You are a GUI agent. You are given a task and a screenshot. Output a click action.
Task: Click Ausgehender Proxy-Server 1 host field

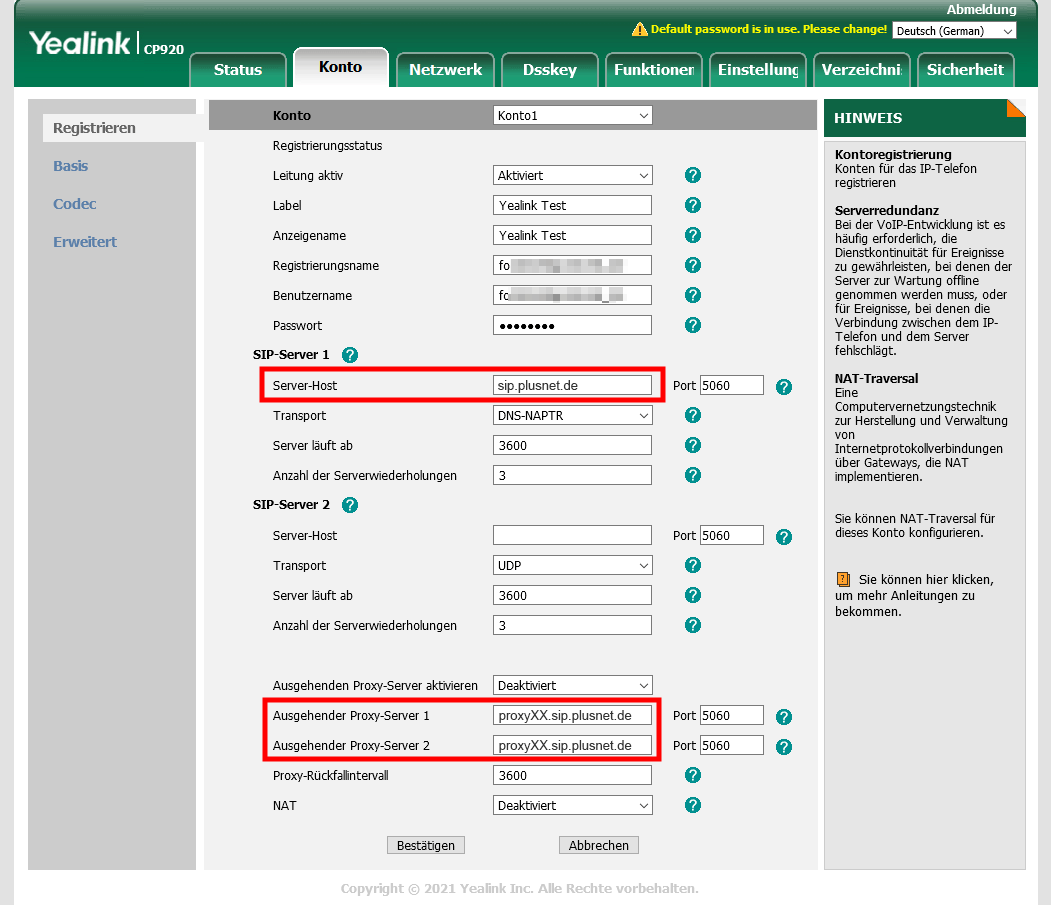tap(572, 715)
